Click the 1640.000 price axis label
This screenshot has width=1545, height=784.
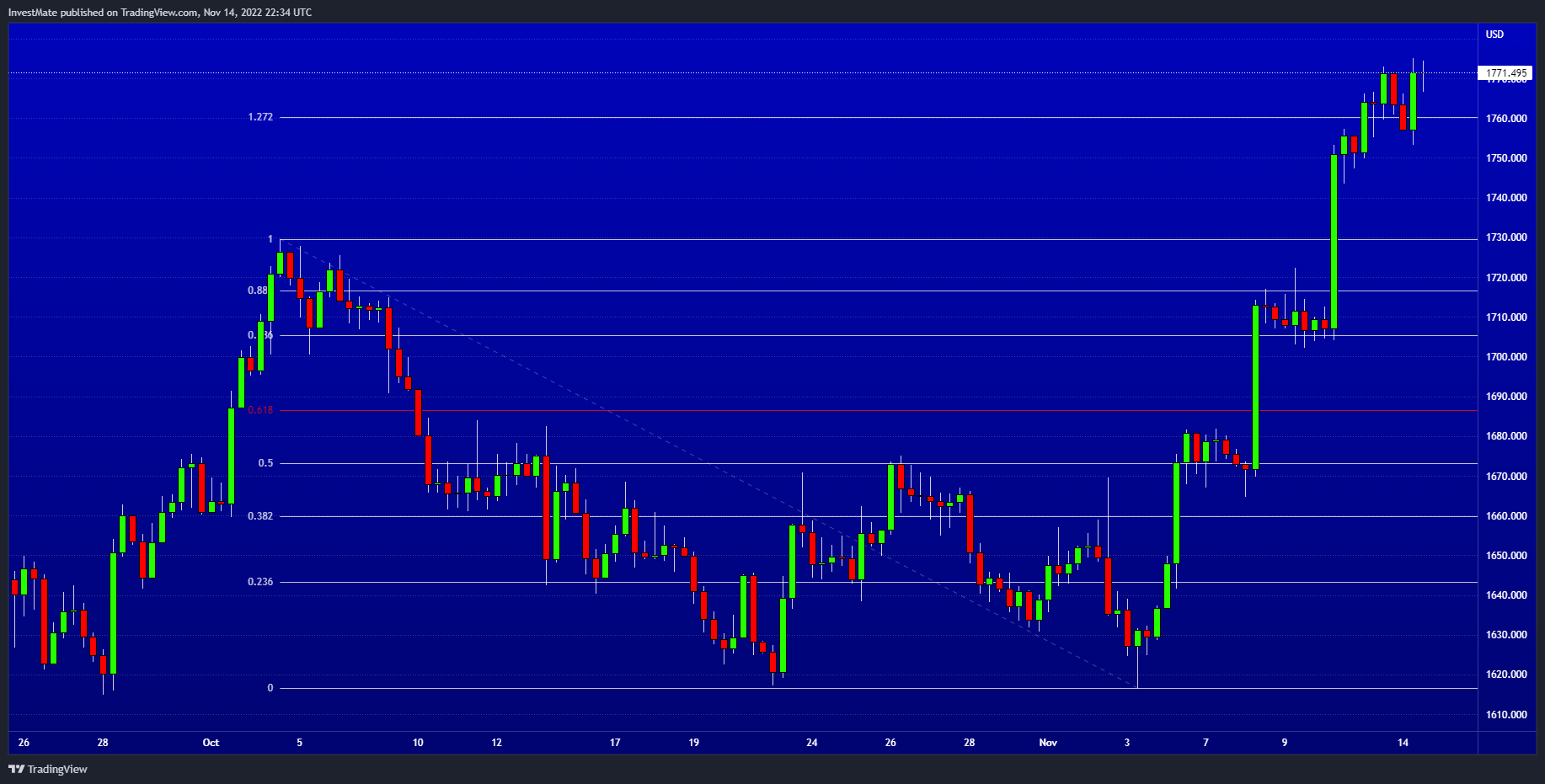point(1506,595)
